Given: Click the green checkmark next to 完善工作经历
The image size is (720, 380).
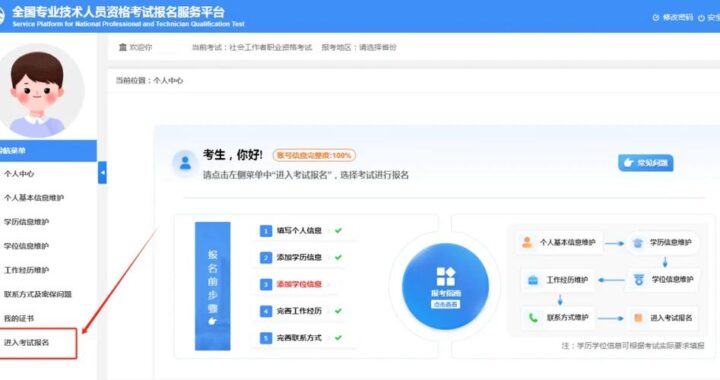Looking at the screenshot, I should (338, 311).
